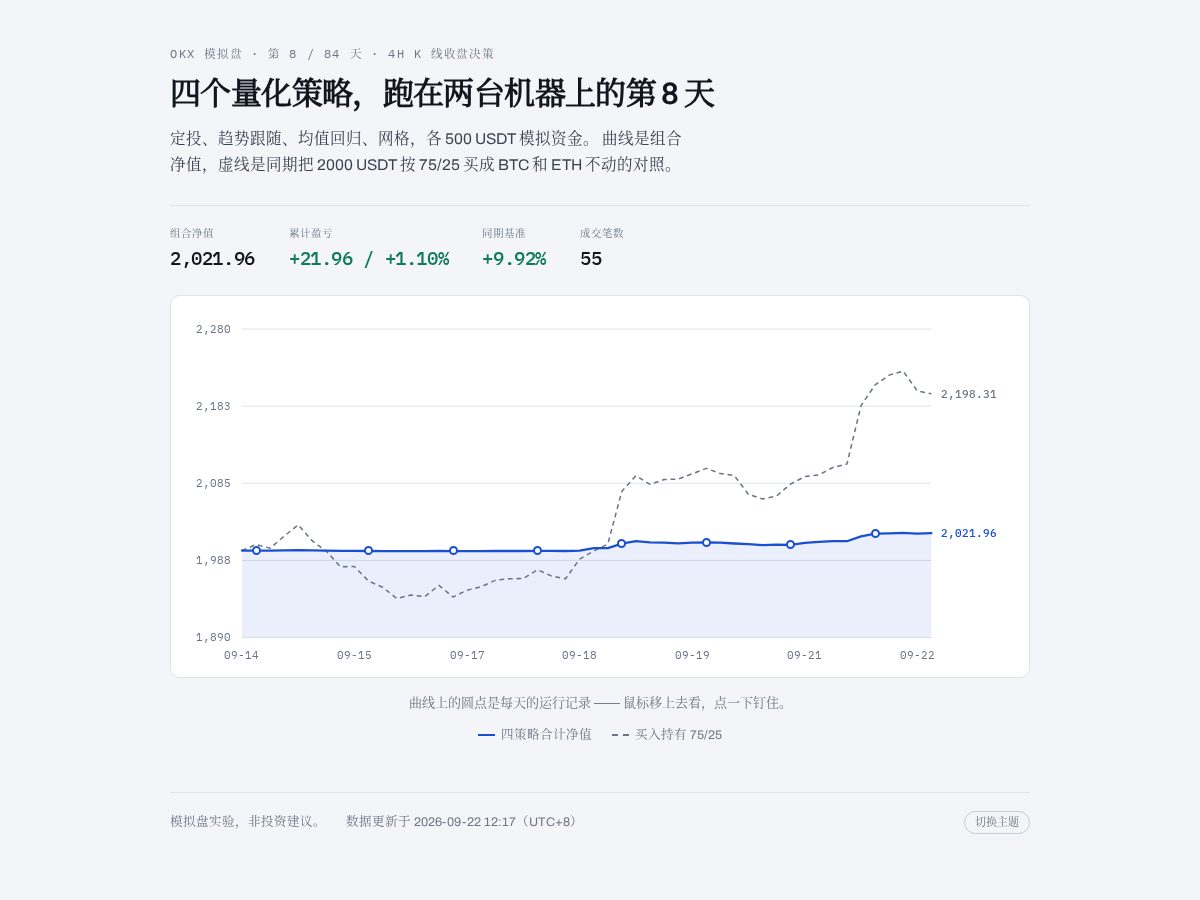This screenshot has height=900, width=1200.
Task: Select the chart marker near 09-21
Action: pos(790,545)
